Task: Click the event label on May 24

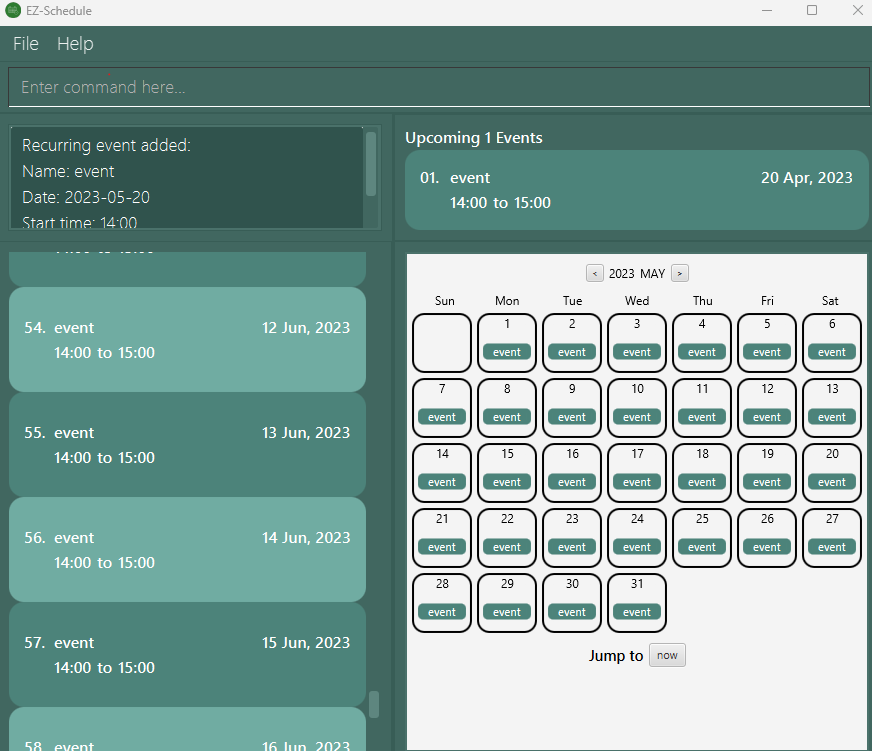Action: click(637, 547)
